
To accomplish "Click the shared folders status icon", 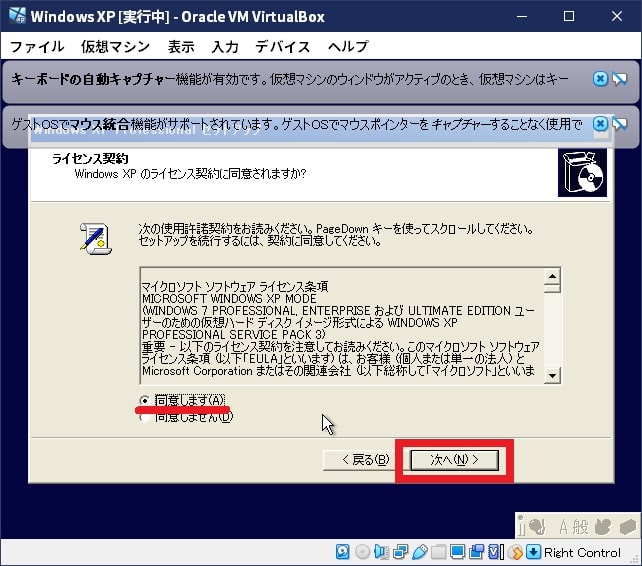I will (438, 552).
